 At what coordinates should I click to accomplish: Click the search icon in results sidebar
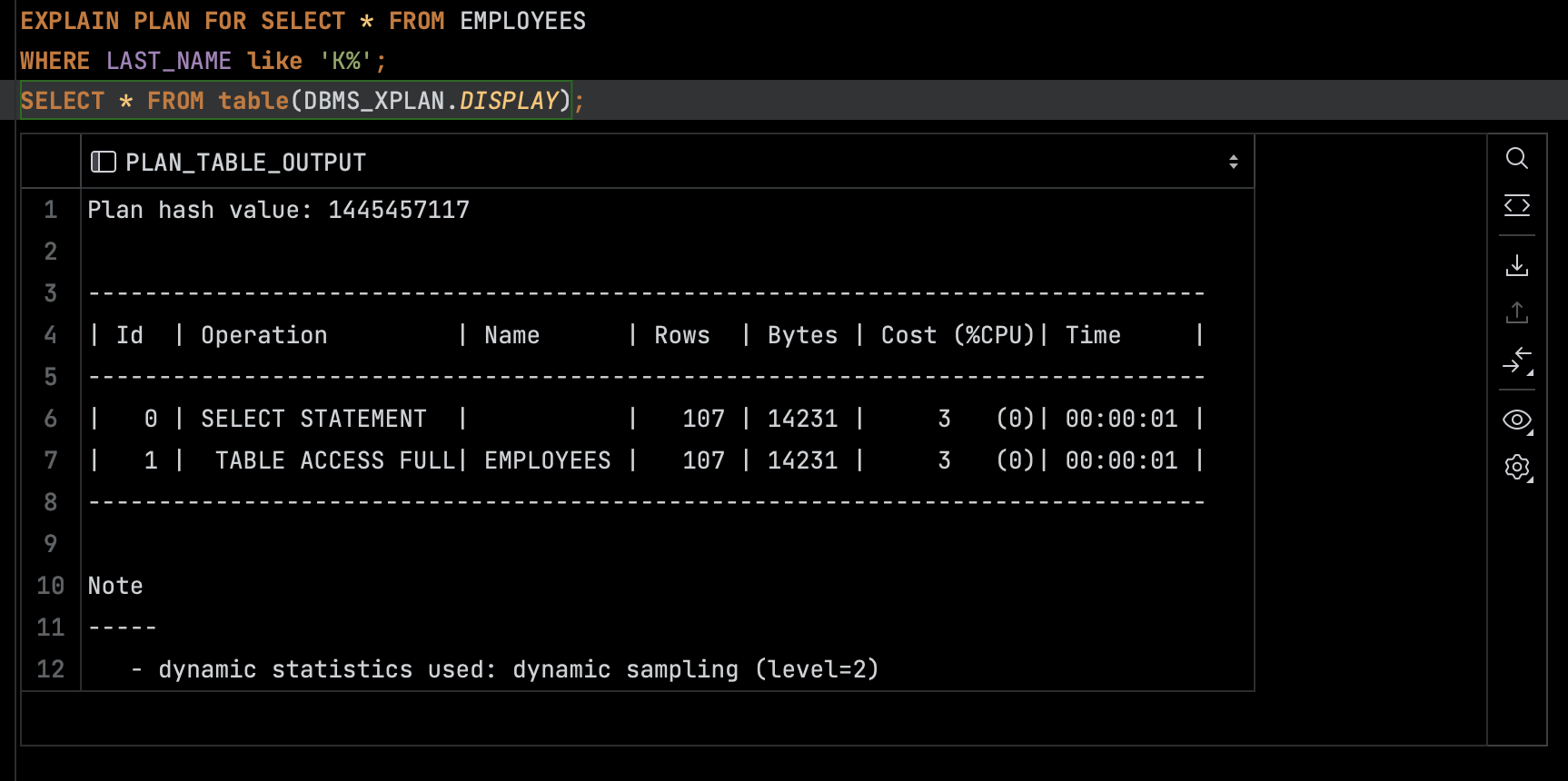pos(1516,158)
